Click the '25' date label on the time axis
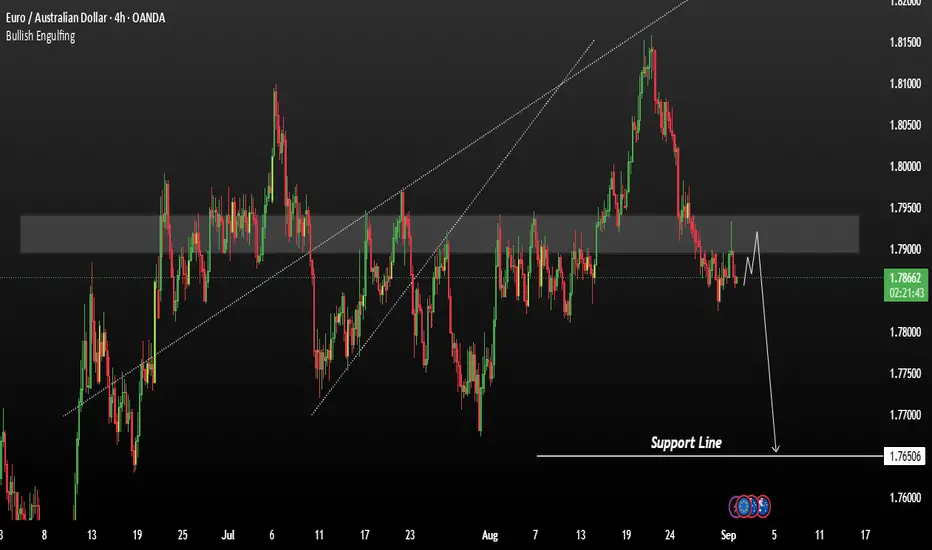 click(182, 535)
